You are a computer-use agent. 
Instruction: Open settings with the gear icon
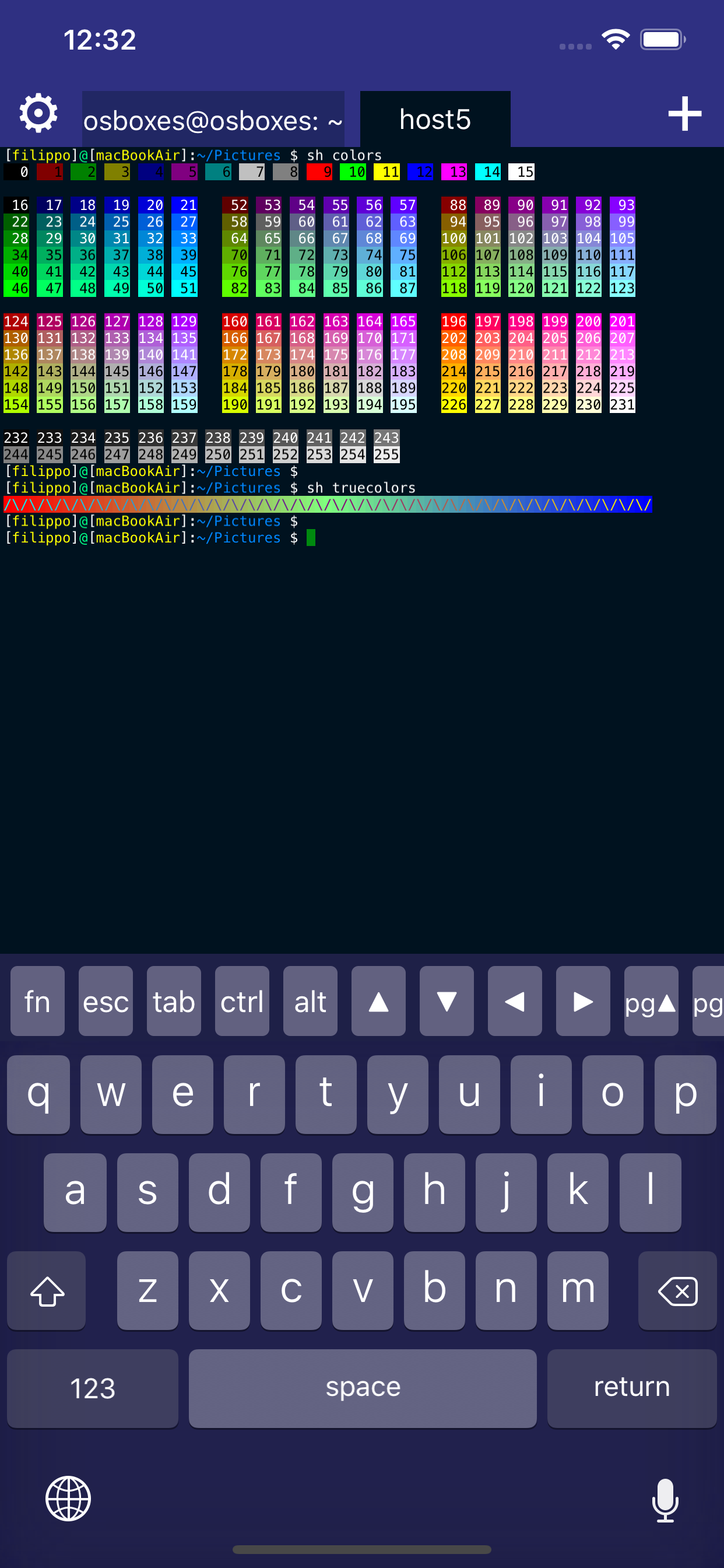click(38, 113)
